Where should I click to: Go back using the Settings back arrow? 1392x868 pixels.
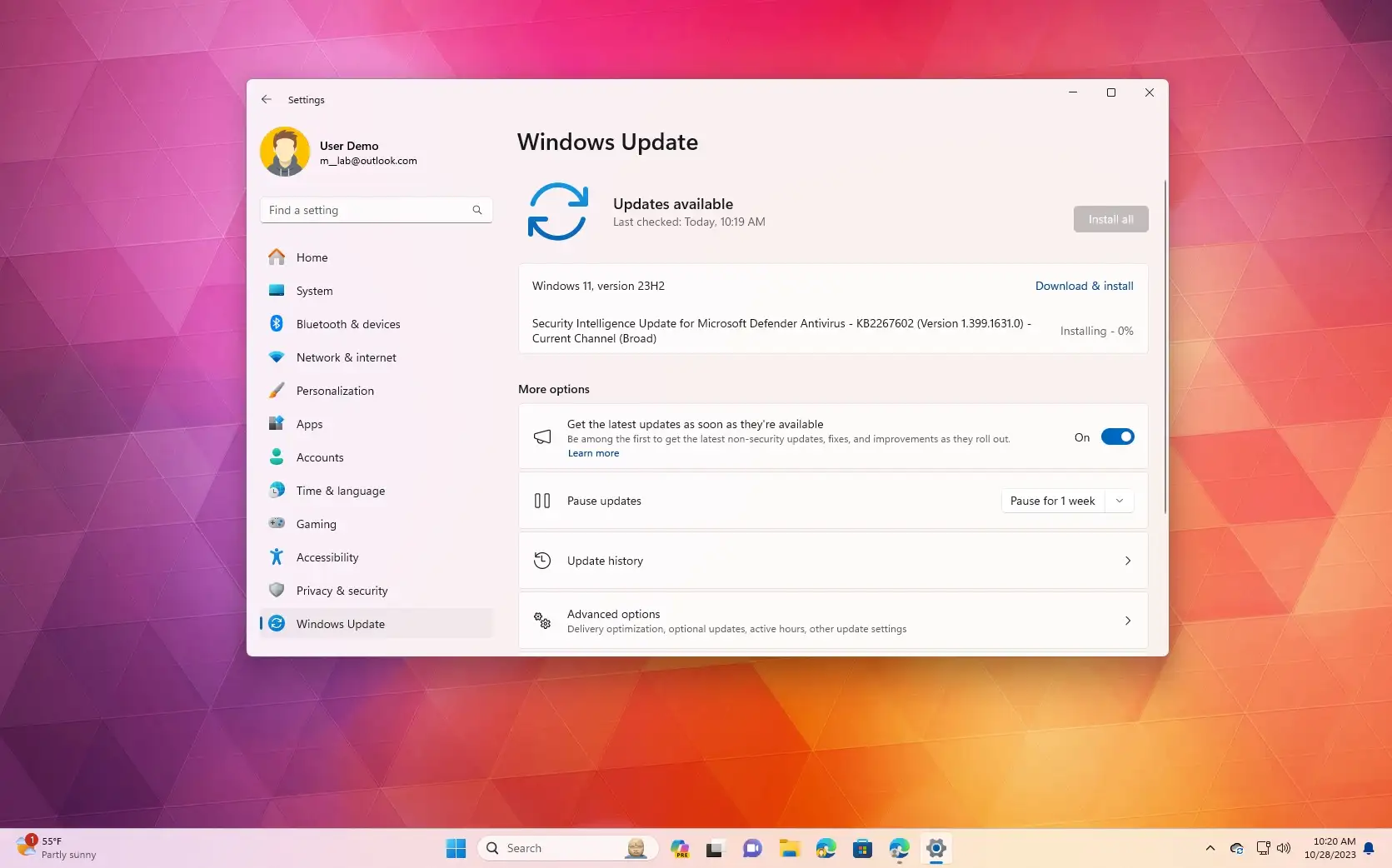pos(266,99)
